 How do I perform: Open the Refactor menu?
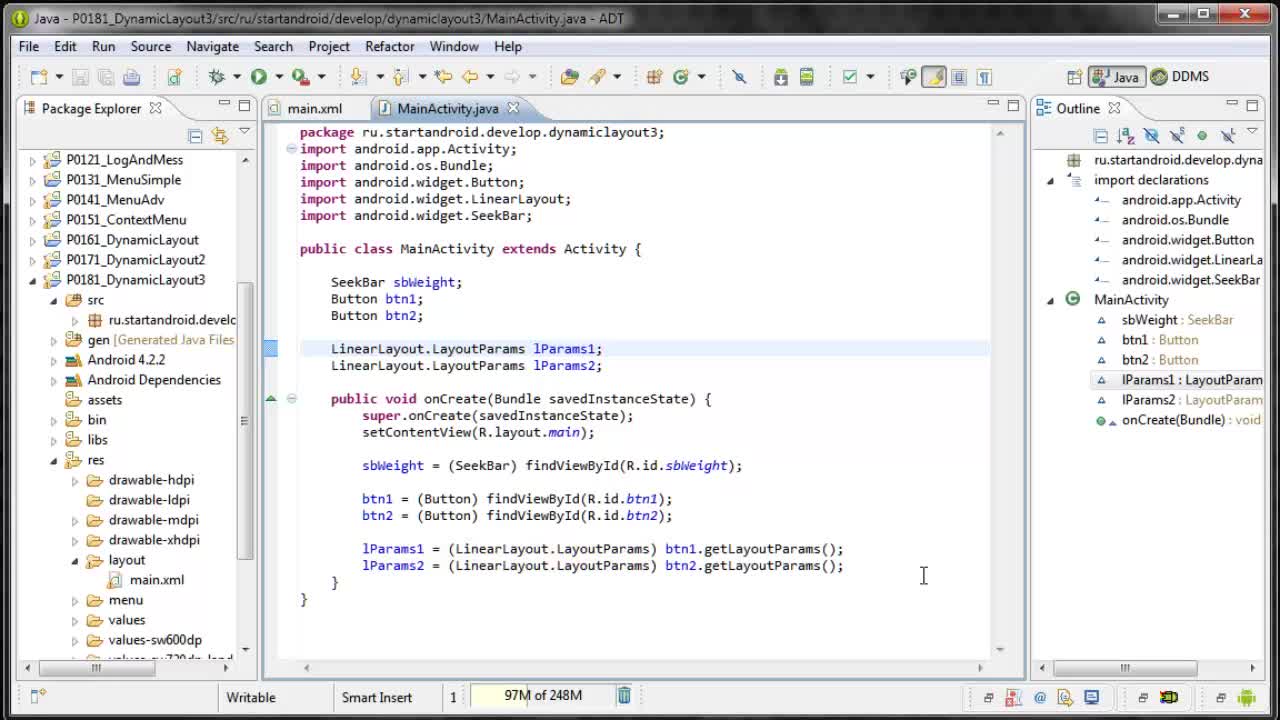389,46
